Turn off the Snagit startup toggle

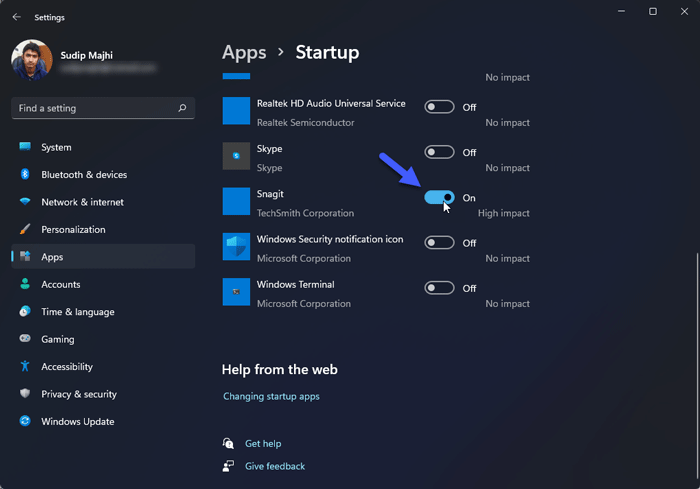439,197
